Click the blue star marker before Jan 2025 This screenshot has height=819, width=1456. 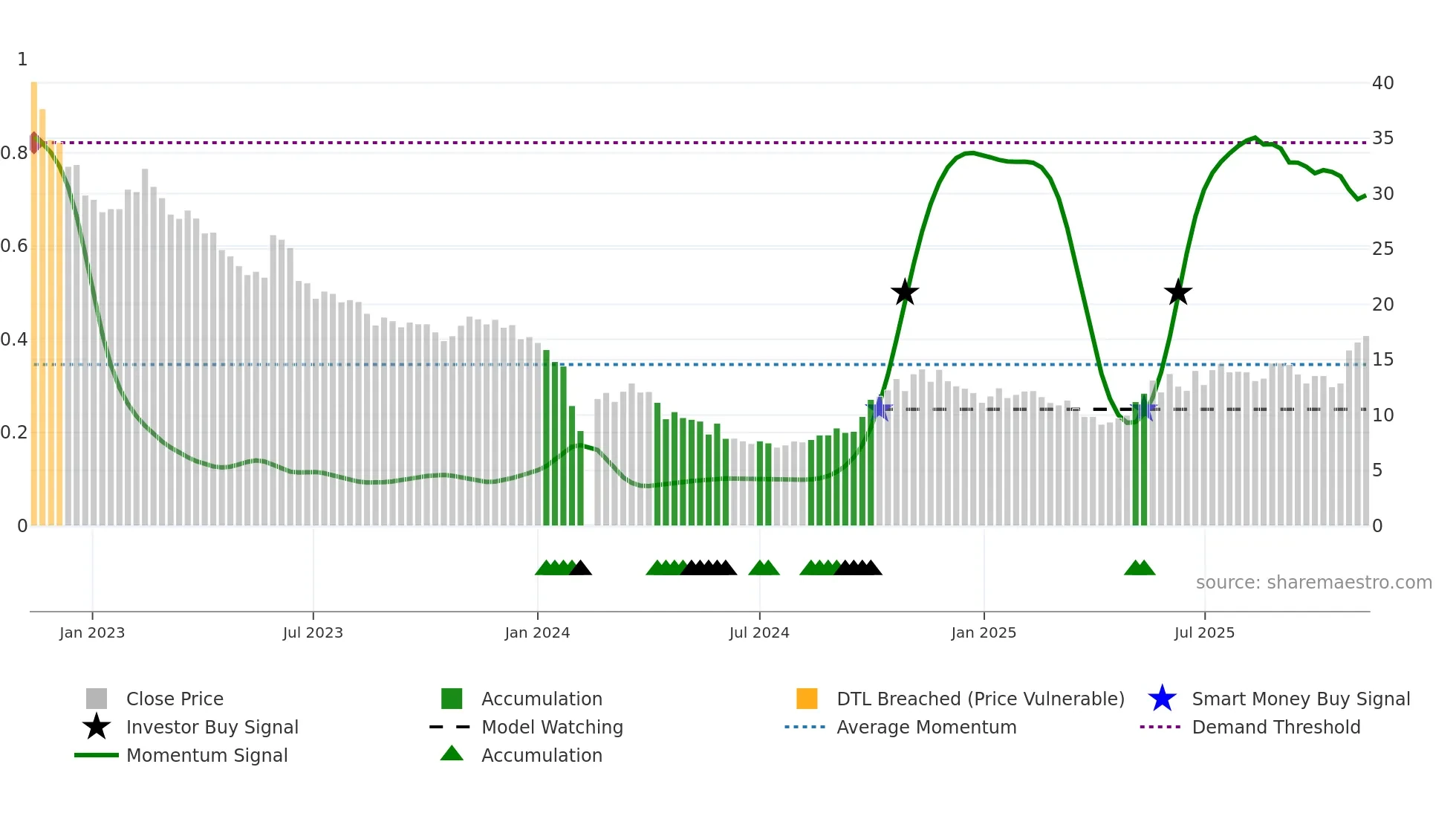click(x=880, y=408)
